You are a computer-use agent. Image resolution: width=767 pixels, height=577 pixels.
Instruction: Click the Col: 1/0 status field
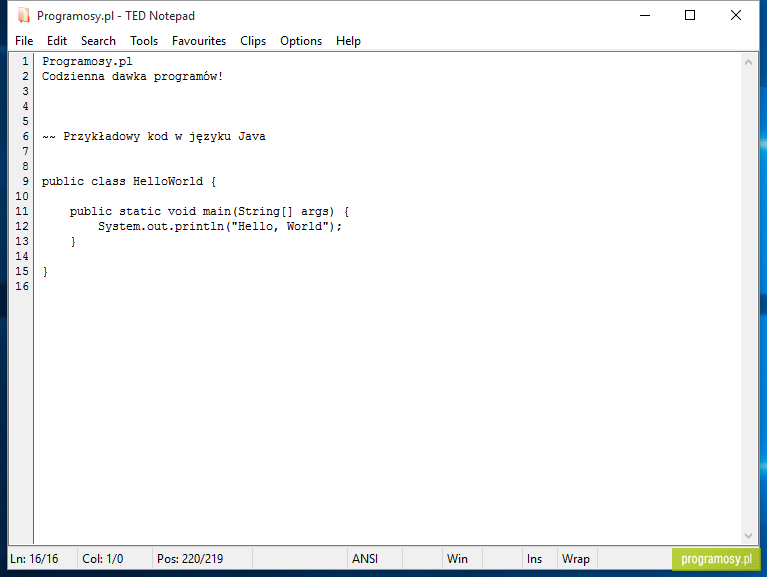click(x=114, y=559)
